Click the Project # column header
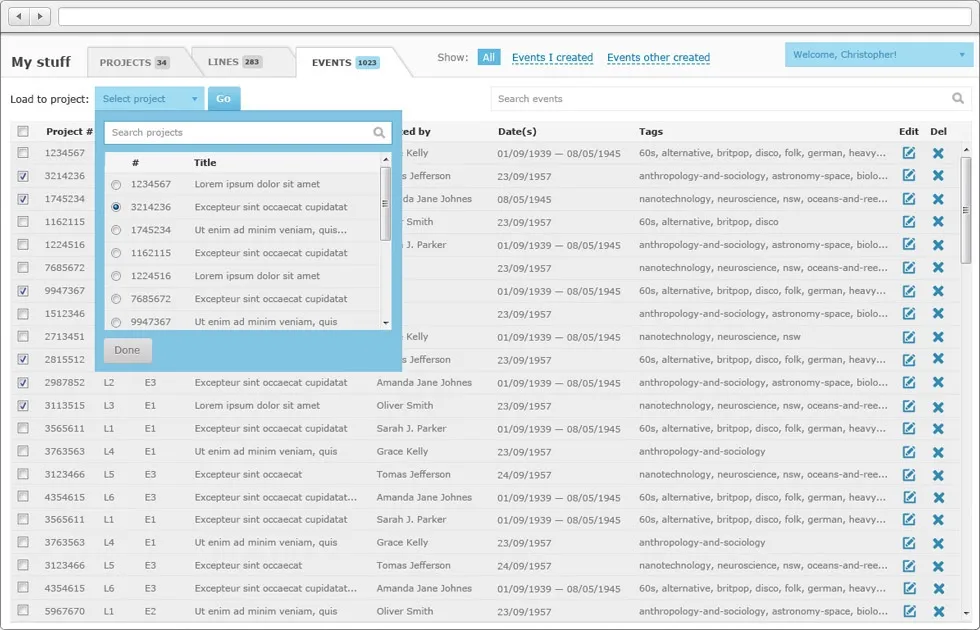Image resolution: width=980 pixels, height=630 pixels. point(69,131)
